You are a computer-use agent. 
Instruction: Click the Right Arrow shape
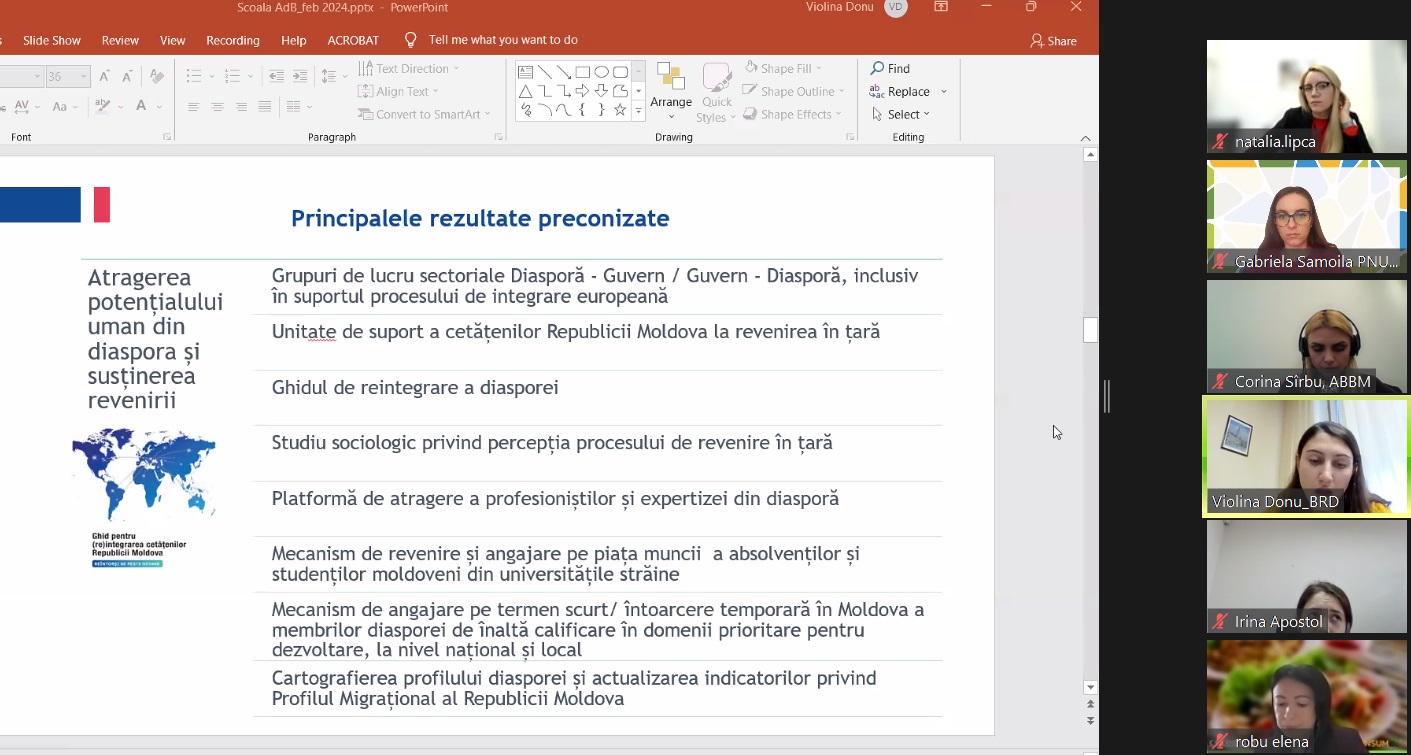point(582,91)
